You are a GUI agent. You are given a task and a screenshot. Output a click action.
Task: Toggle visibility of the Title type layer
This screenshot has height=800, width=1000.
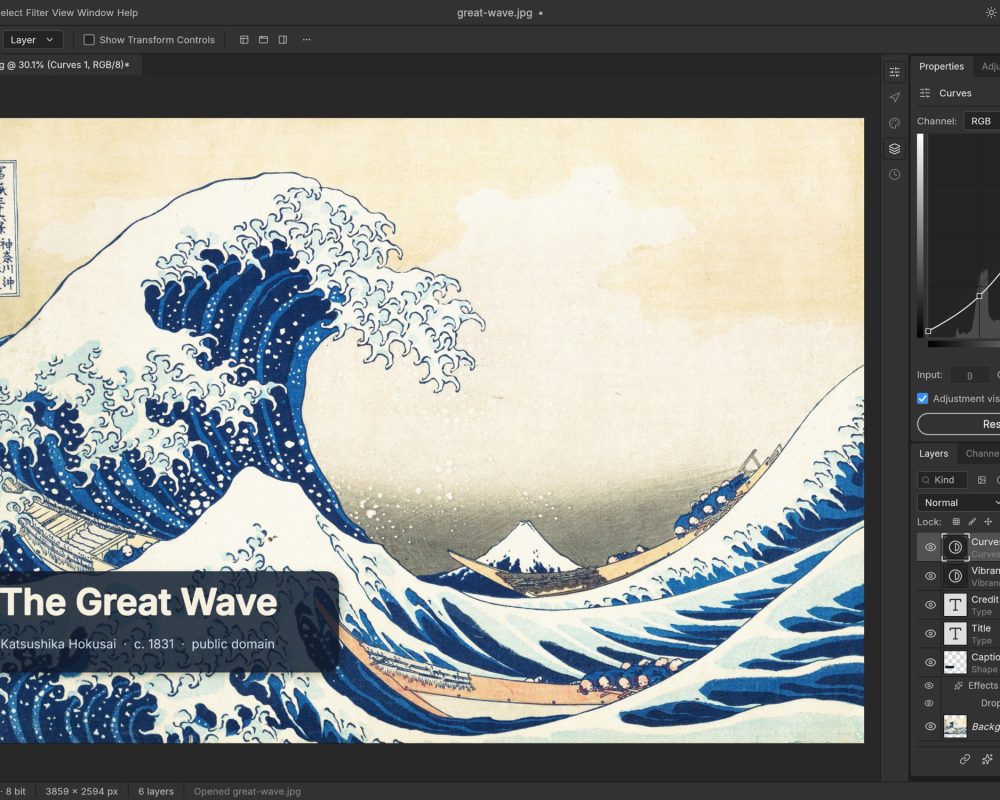coord(930,633)
